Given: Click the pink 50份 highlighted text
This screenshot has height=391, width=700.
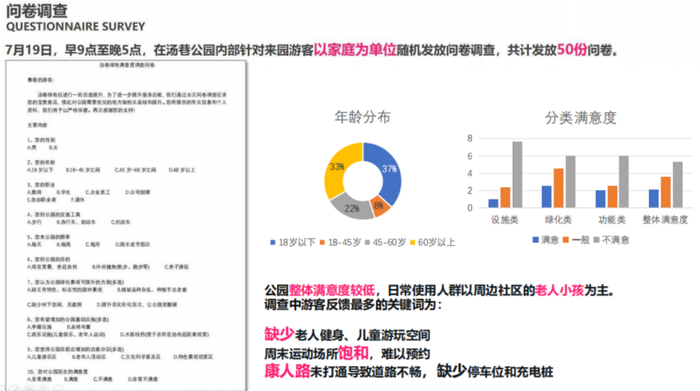Looking at the screenshot, I should [x=572, y=50].
